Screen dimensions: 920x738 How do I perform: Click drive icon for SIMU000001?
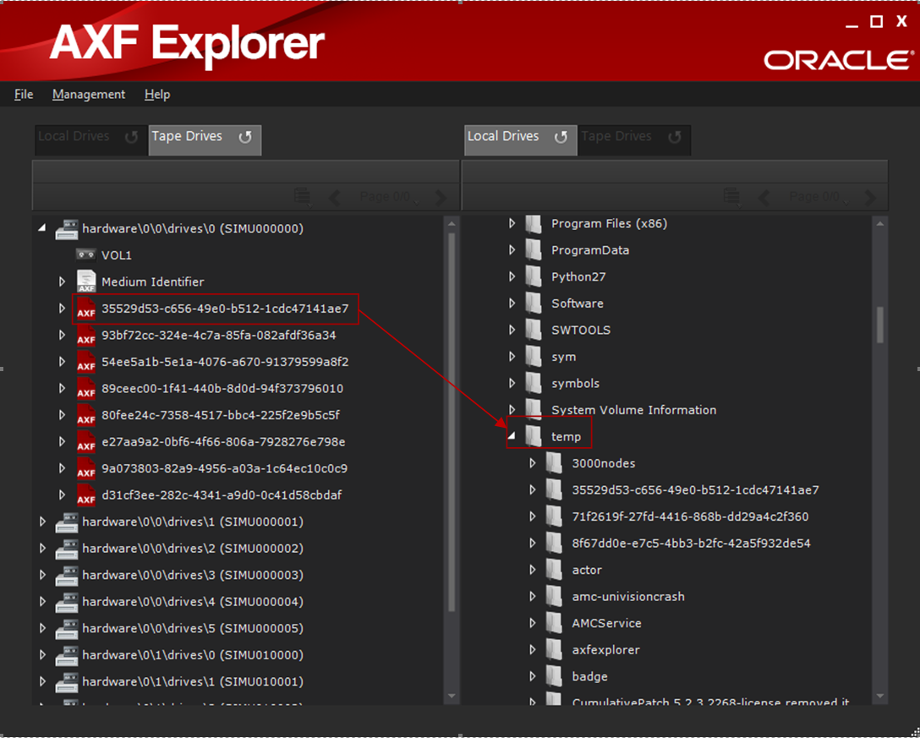coord(66,522)
